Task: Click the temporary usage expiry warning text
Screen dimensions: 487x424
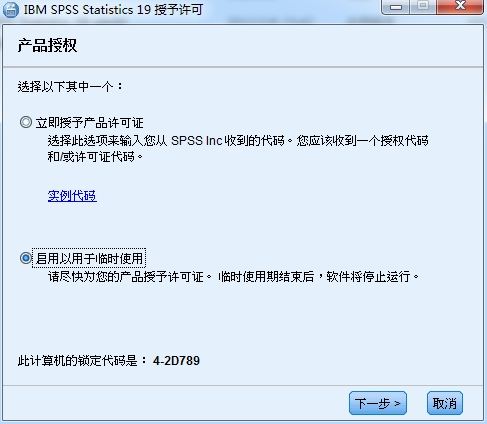Action: click(x=233, y=276)
